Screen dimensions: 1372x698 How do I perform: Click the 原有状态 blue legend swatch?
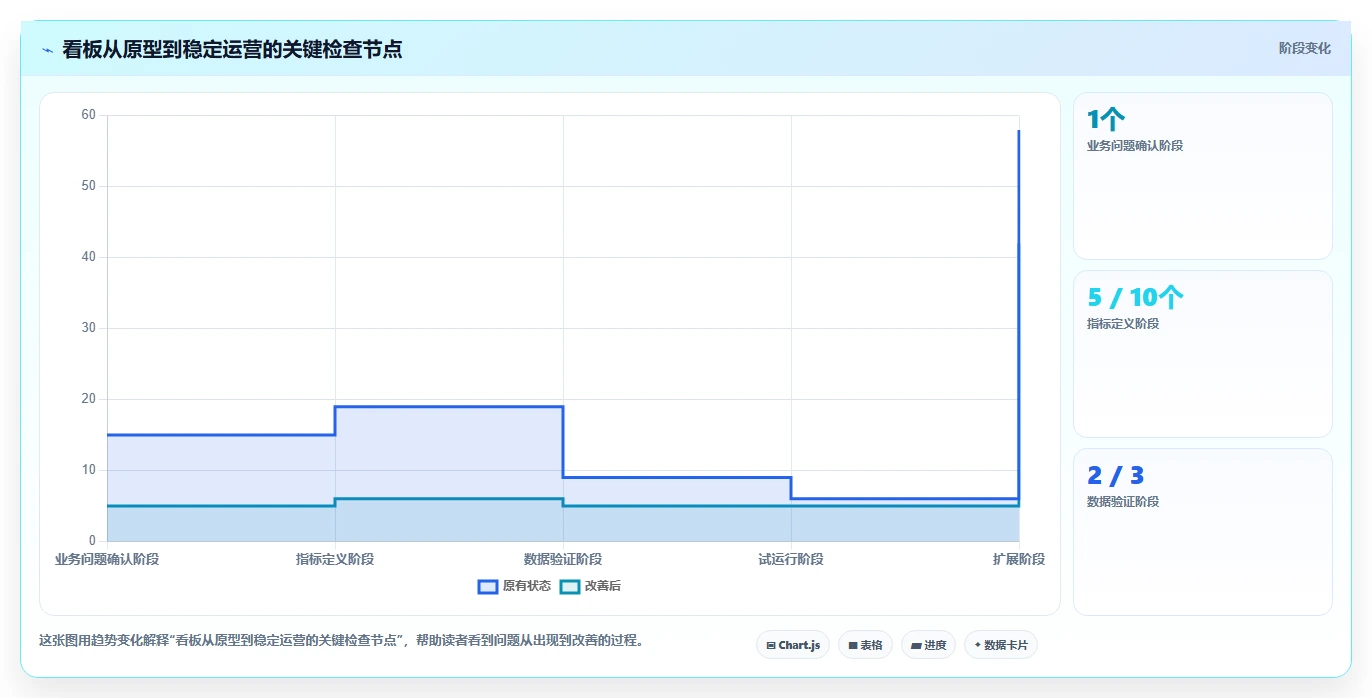point(488,586)
